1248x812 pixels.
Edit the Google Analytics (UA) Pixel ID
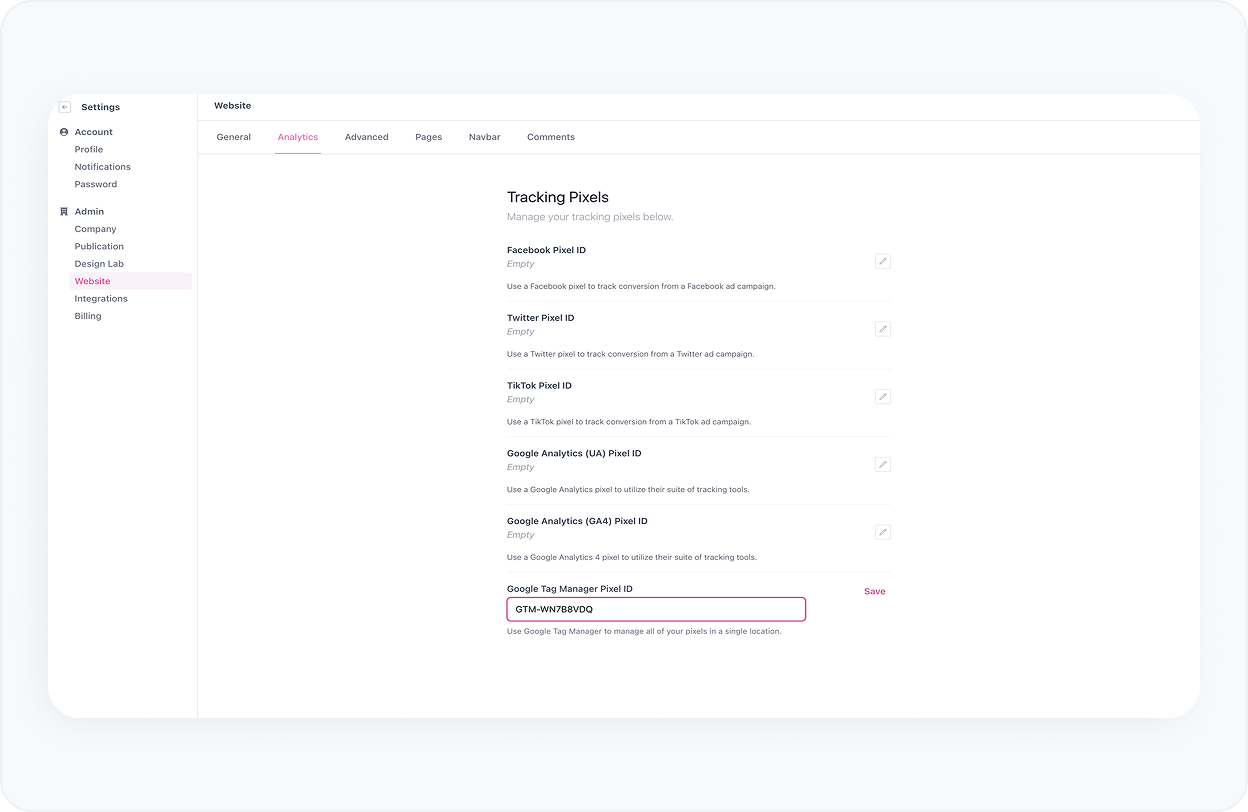[x=882, y=464]
